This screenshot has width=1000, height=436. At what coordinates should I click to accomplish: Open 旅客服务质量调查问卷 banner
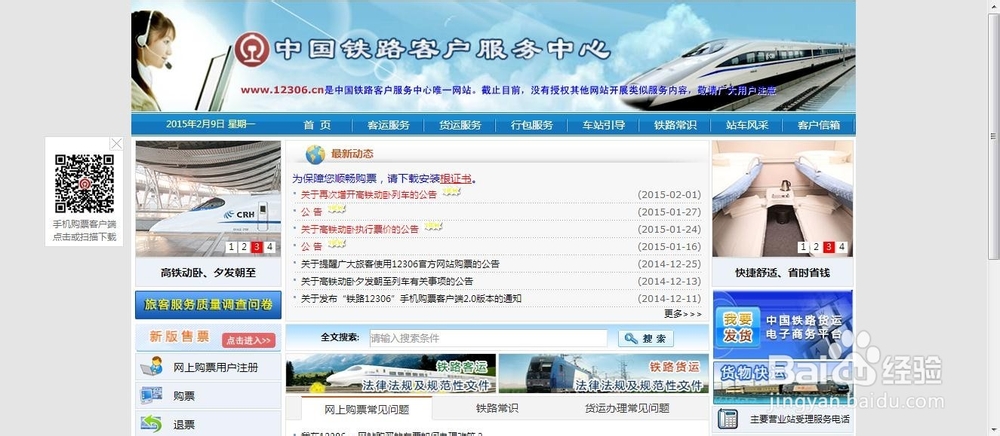point(208,305)
